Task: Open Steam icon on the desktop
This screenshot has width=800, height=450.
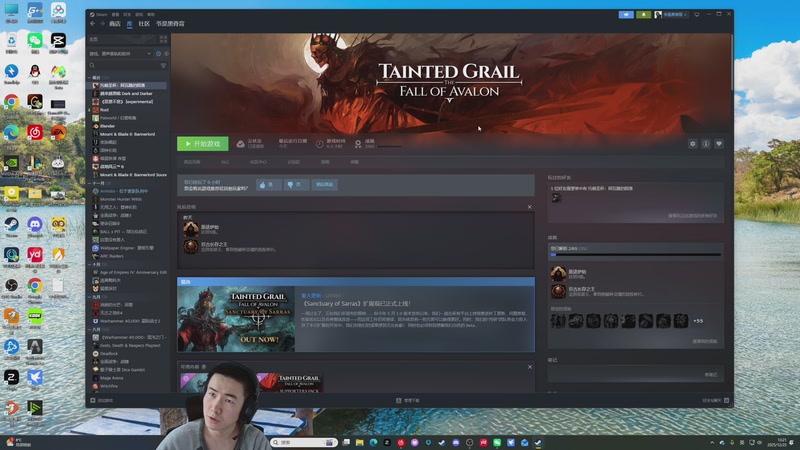Action: coord(11,227)
